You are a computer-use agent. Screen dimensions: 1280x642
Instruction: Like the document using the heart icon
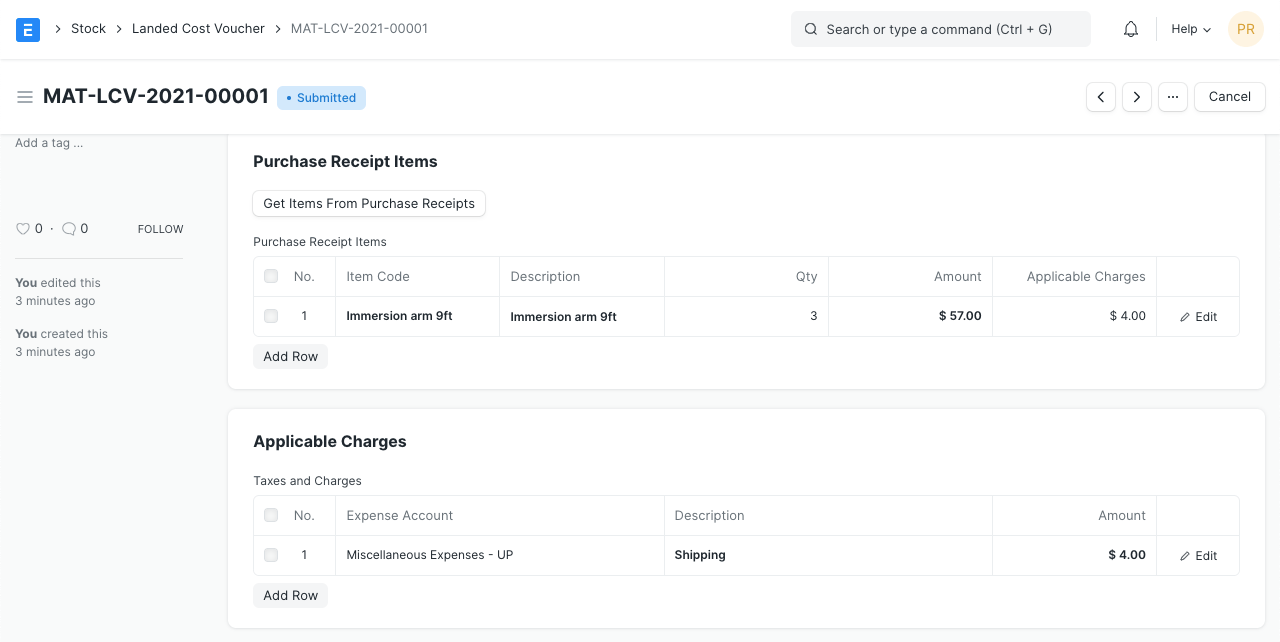22,229
